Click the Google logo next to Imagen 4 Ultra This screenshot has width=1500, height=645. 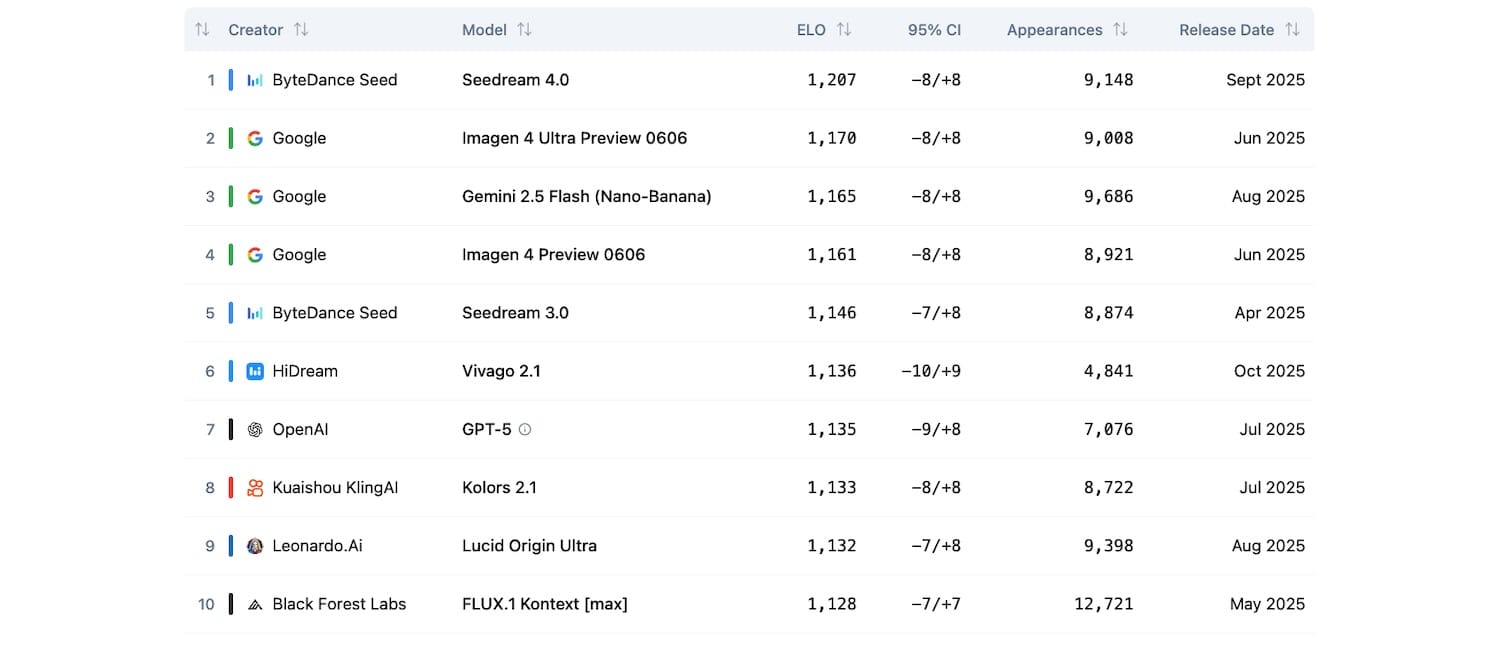pyautogui.click(x=255, y=138)
